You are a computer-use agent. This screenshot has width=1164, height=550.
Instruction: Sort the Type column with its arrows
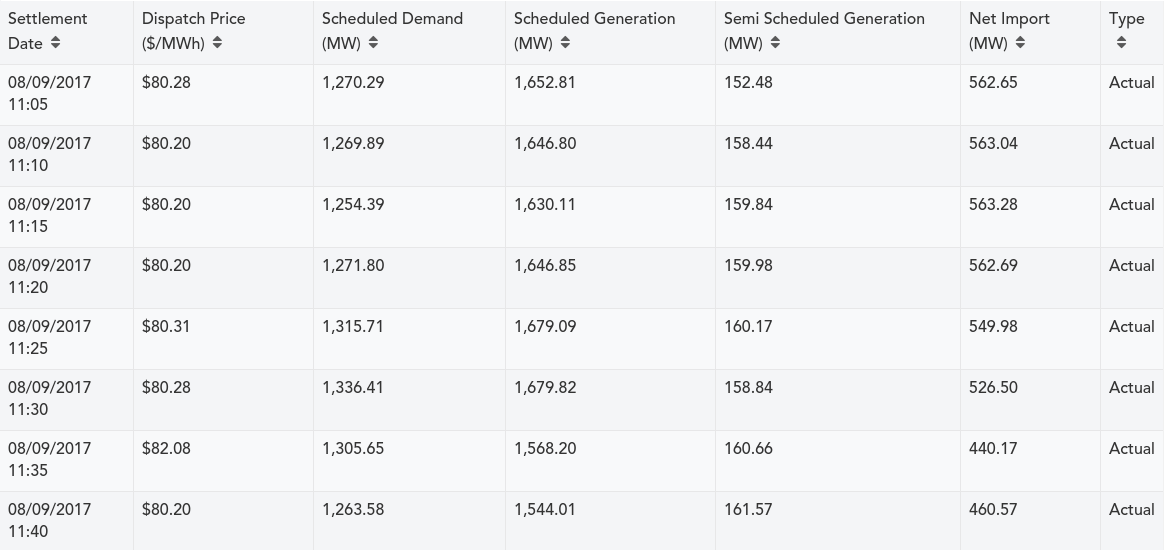pos(1121,43)
